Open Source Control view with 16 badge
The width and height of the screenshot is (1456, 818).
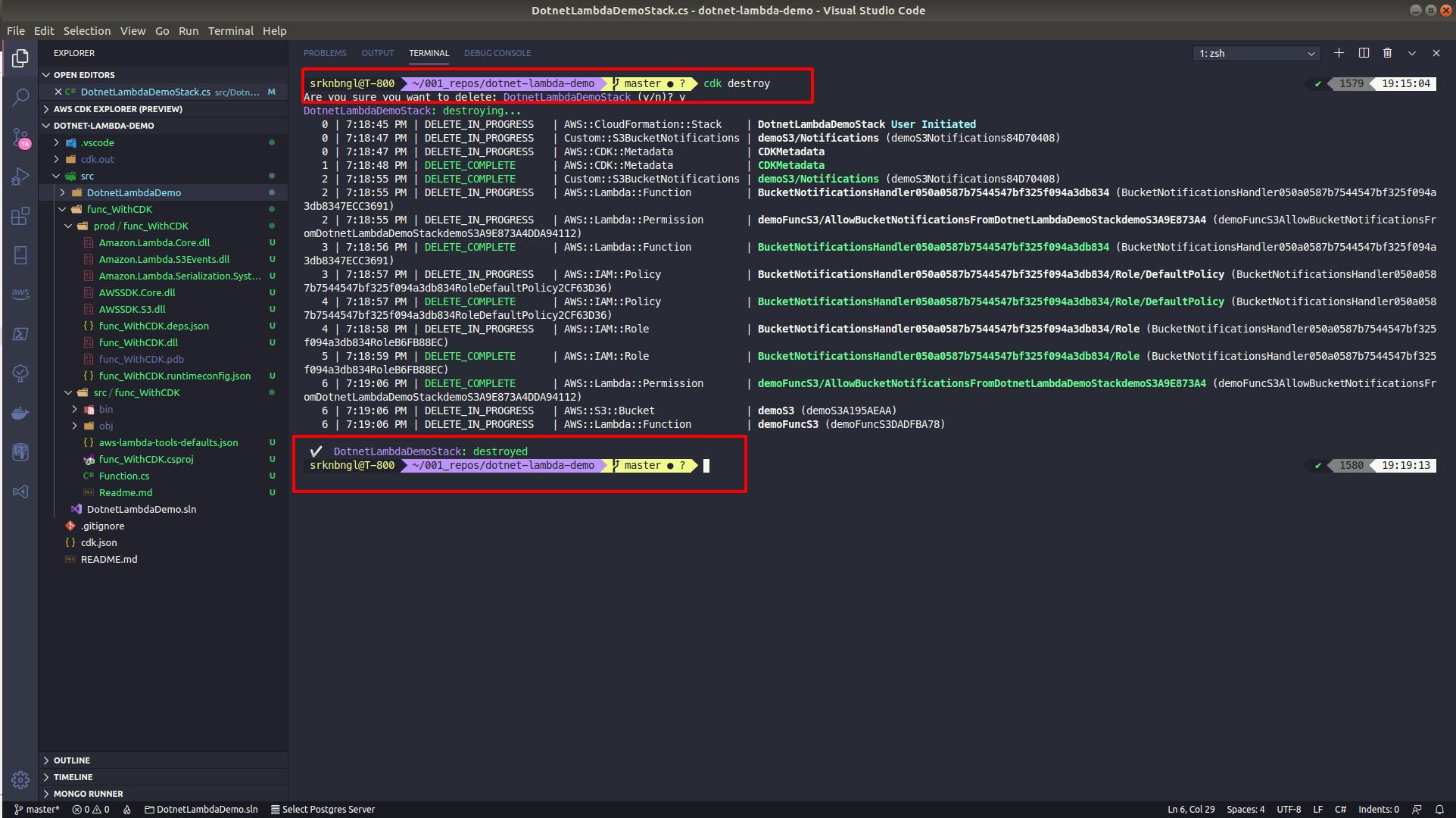pos(20,138)
